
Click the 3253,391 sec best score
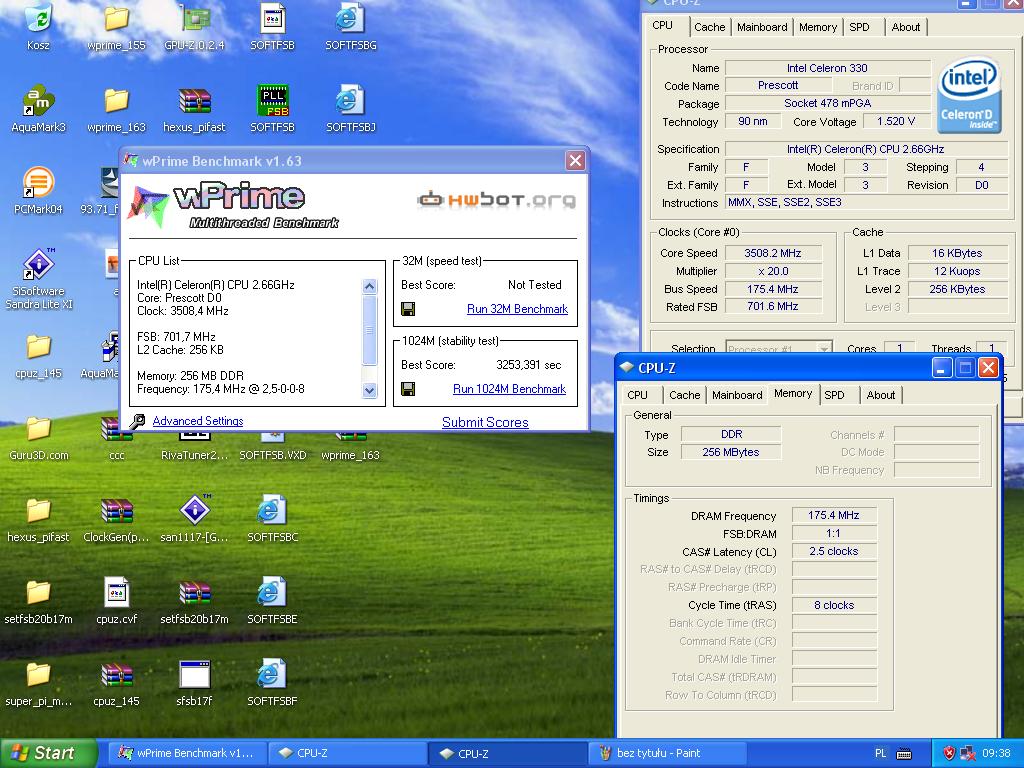tap(528, 365)
